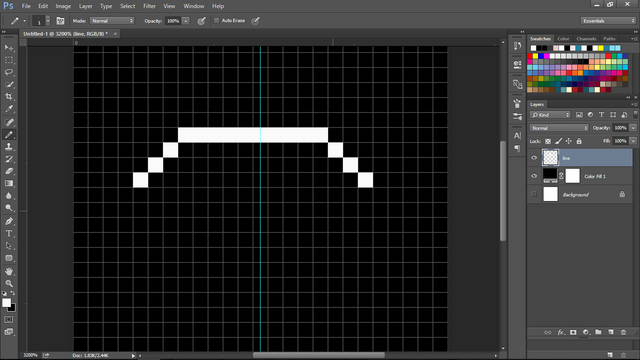This screenshot has width=640, height=360.
Task: Select the Zoom tool
Action: click(9, 283)
